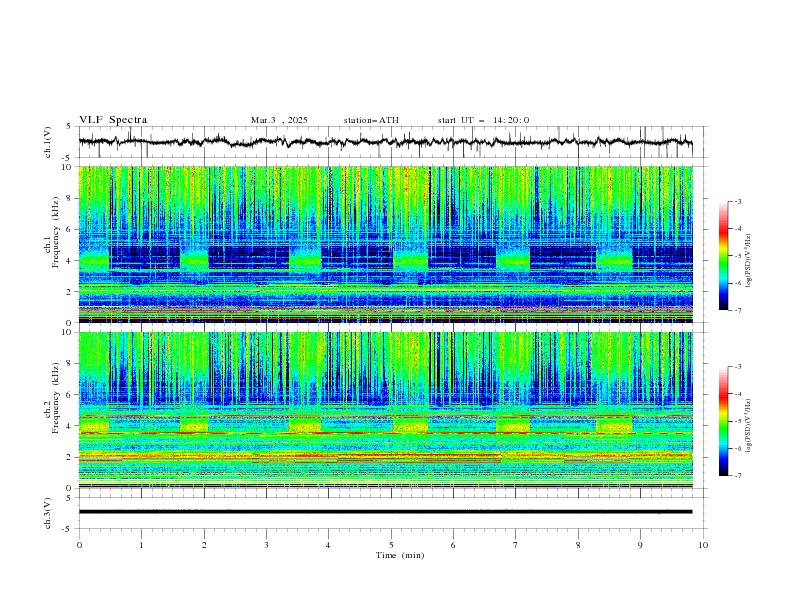Click inside the ch.2 spectrogram panel

click(x=385, y=410)
